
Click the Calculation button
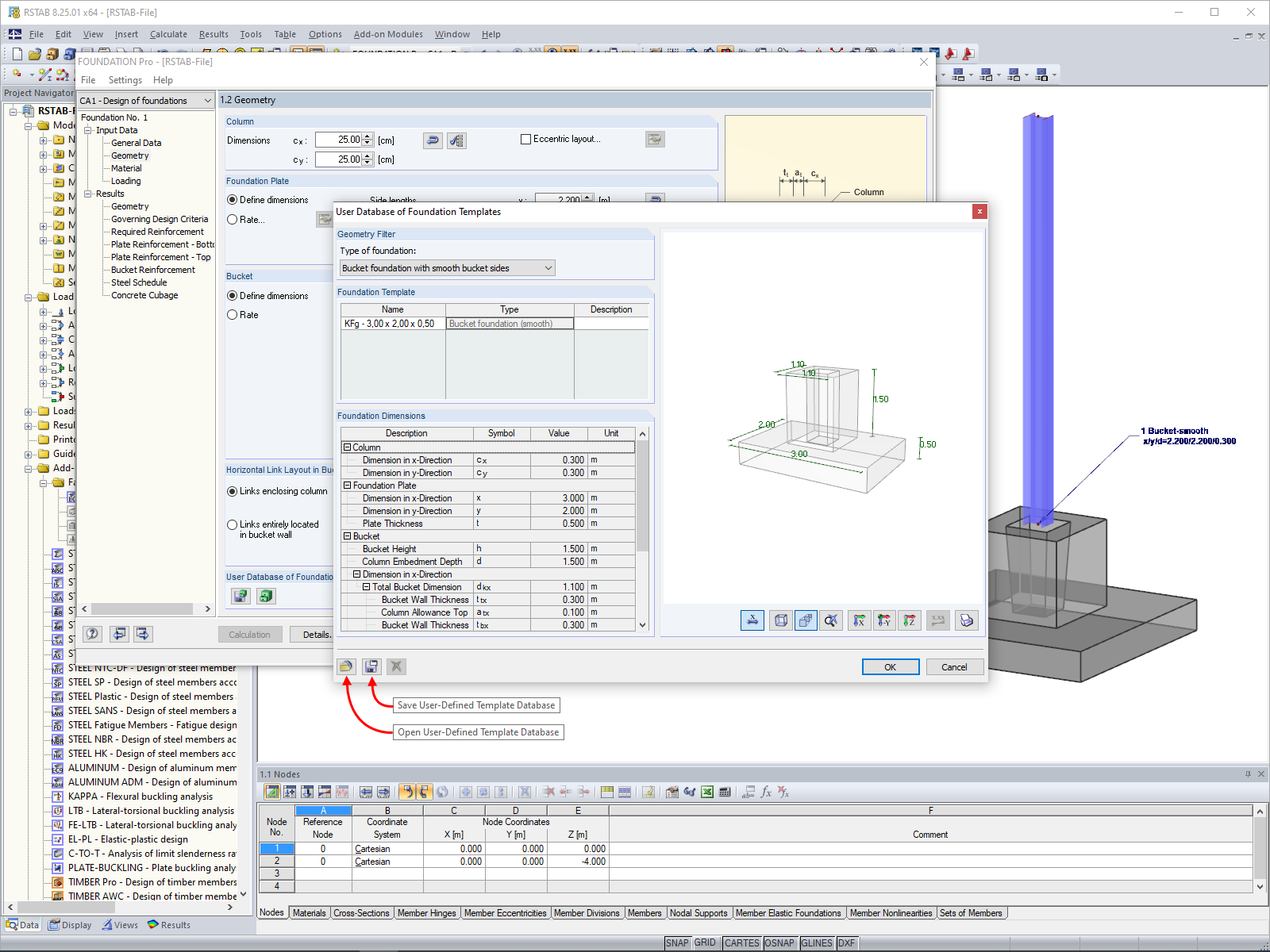tap(249, 635)
